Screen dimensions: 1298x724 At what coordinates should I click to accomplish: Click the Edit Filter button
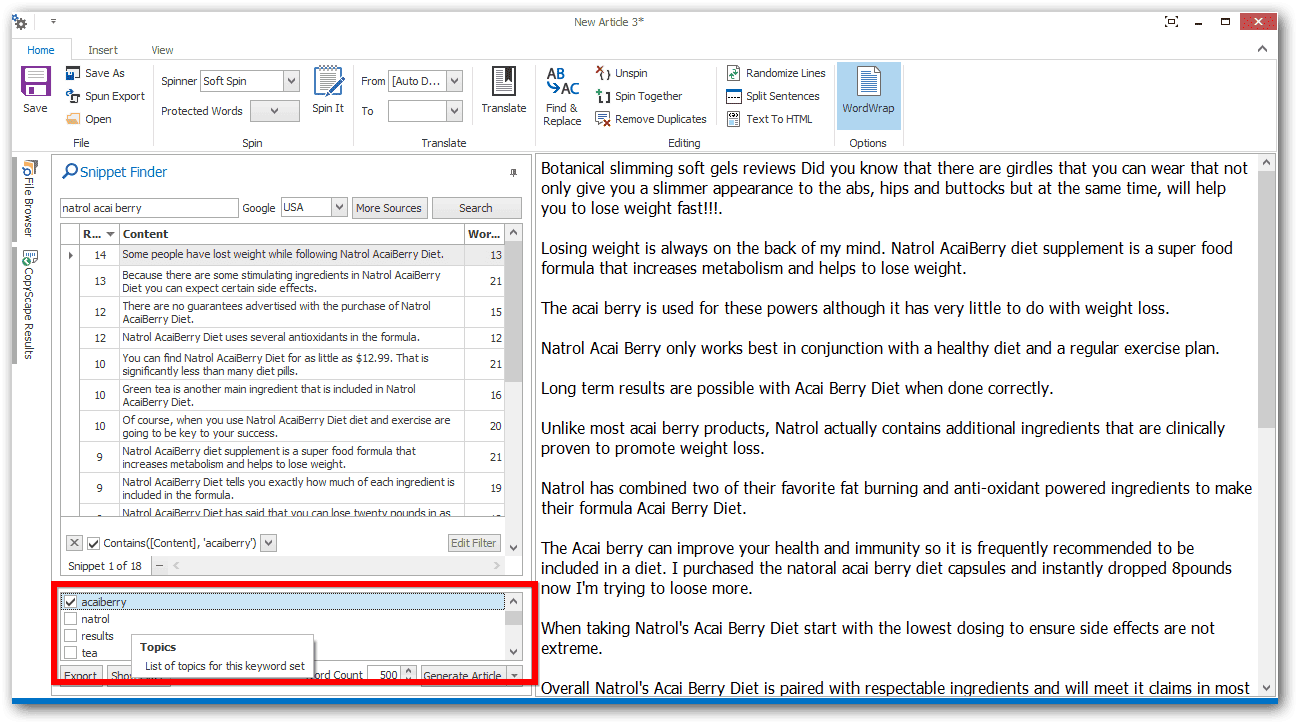(x=474, y=543)
